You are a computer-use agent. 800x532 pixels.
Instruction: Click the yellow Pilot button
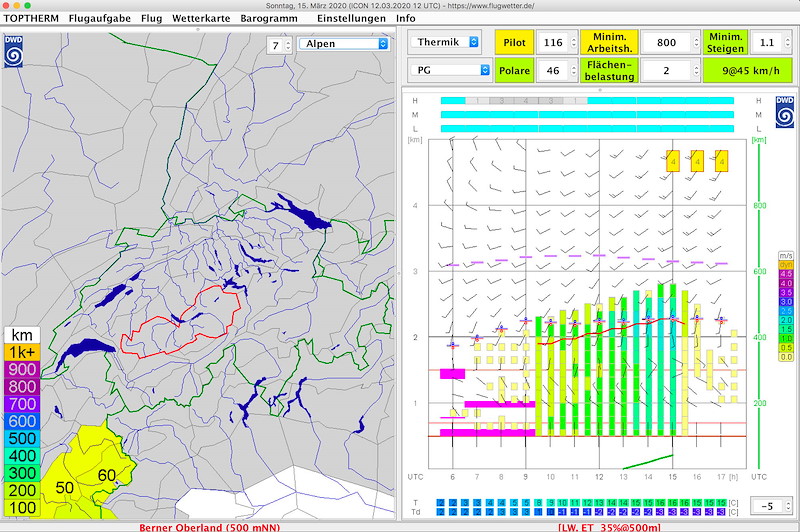[514, 42]
